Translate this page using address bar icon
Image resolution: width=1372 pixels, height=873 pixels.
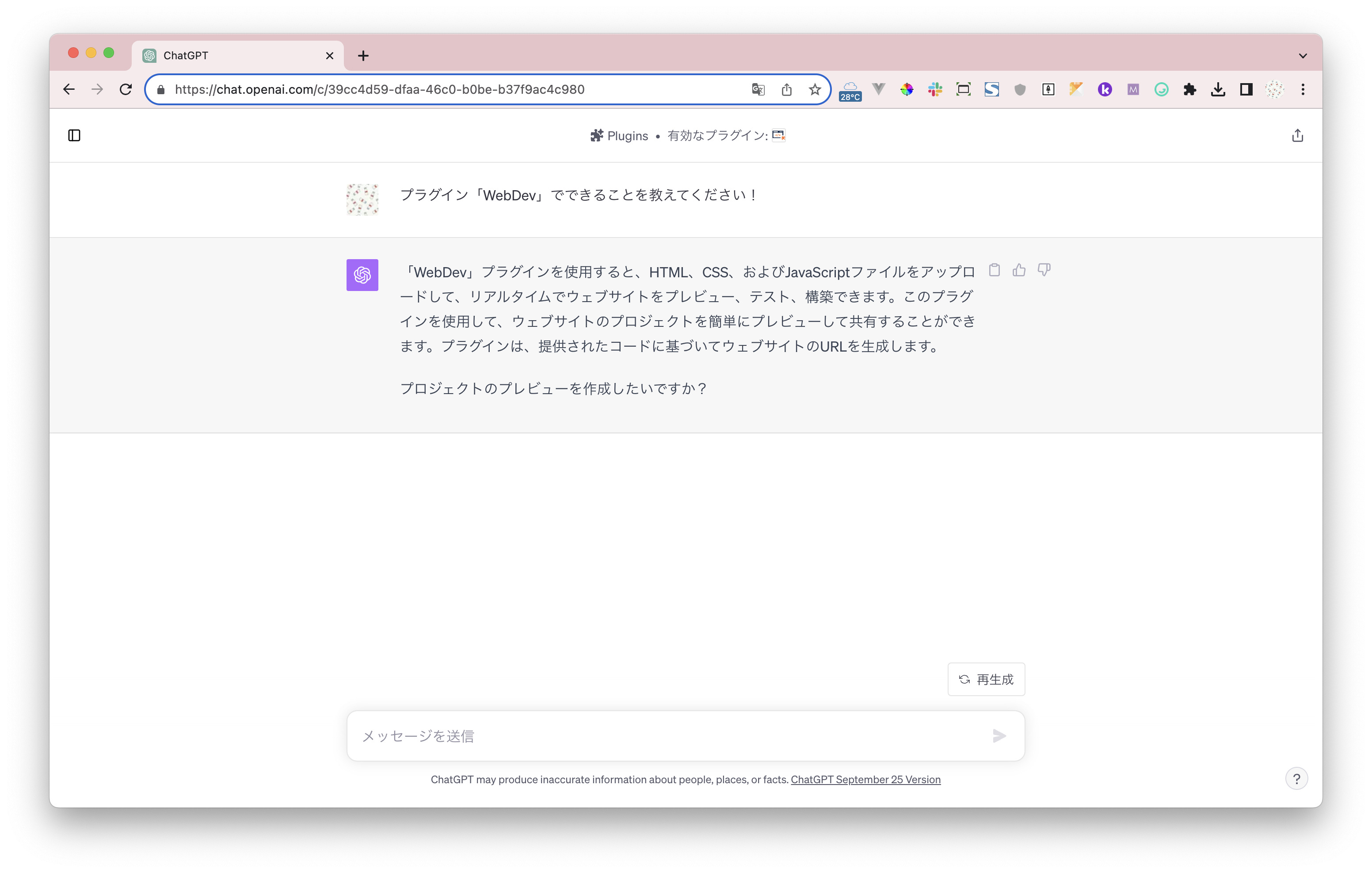click(758, 89)
